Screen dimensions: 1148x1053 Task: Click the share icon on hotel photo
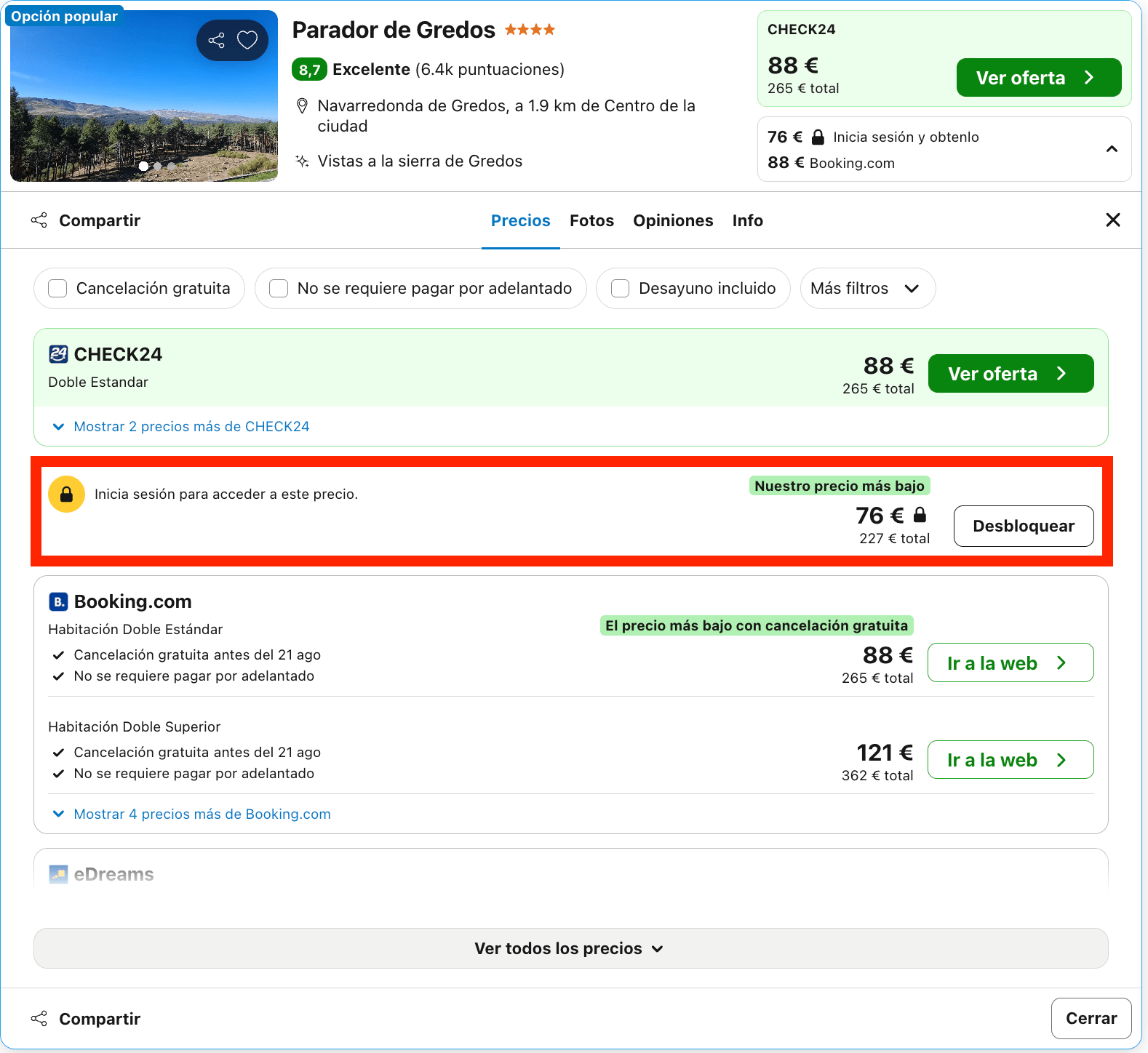coord(216,40)
